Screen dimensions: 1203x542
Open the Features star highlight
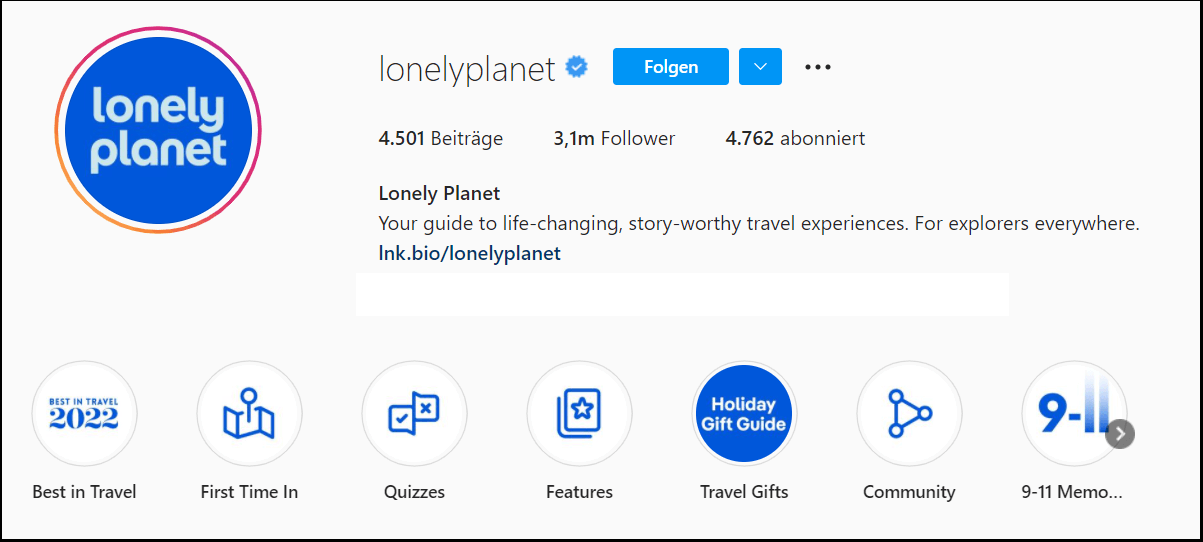[579, 413]
